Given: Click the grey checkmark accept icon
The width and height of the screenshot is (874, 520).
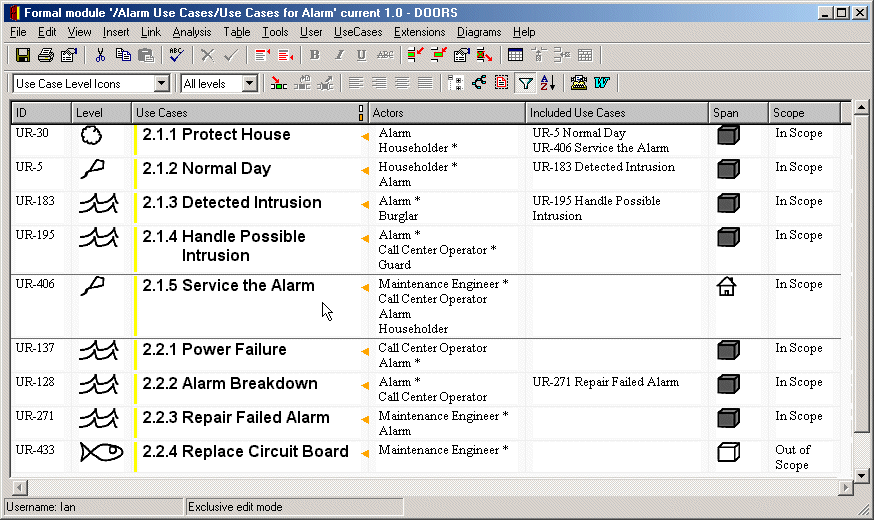Looking at the screenshot, I should [x=230, y=55].
